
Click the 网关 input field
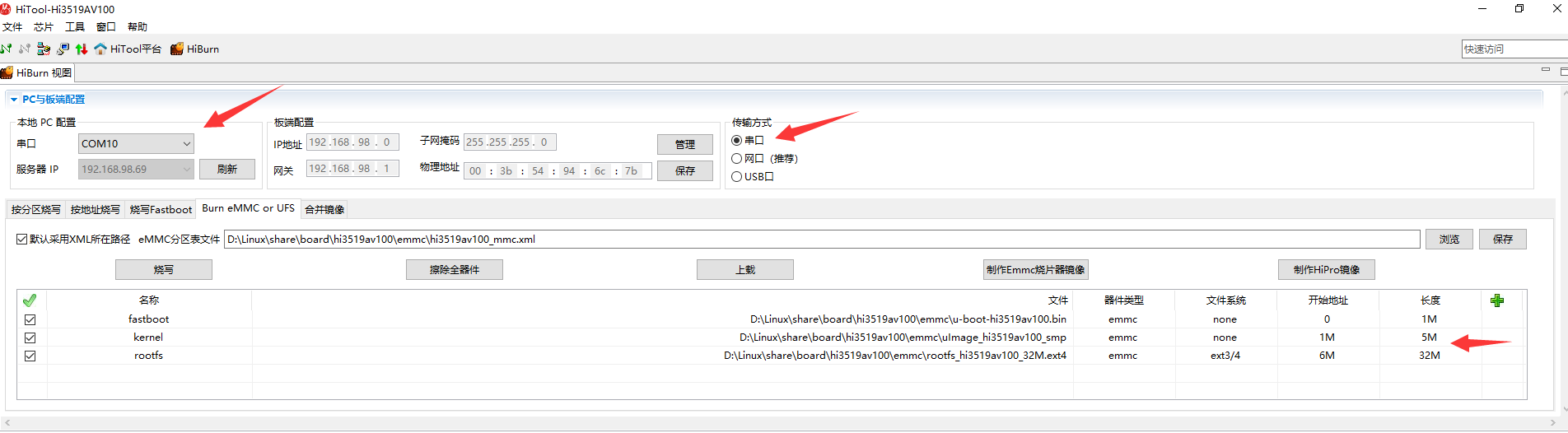(352, 169)
